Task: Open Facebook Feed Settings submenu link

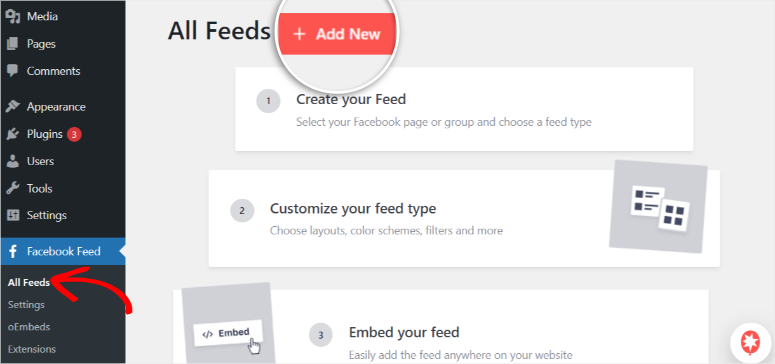Action: click(x=26, y=305)
